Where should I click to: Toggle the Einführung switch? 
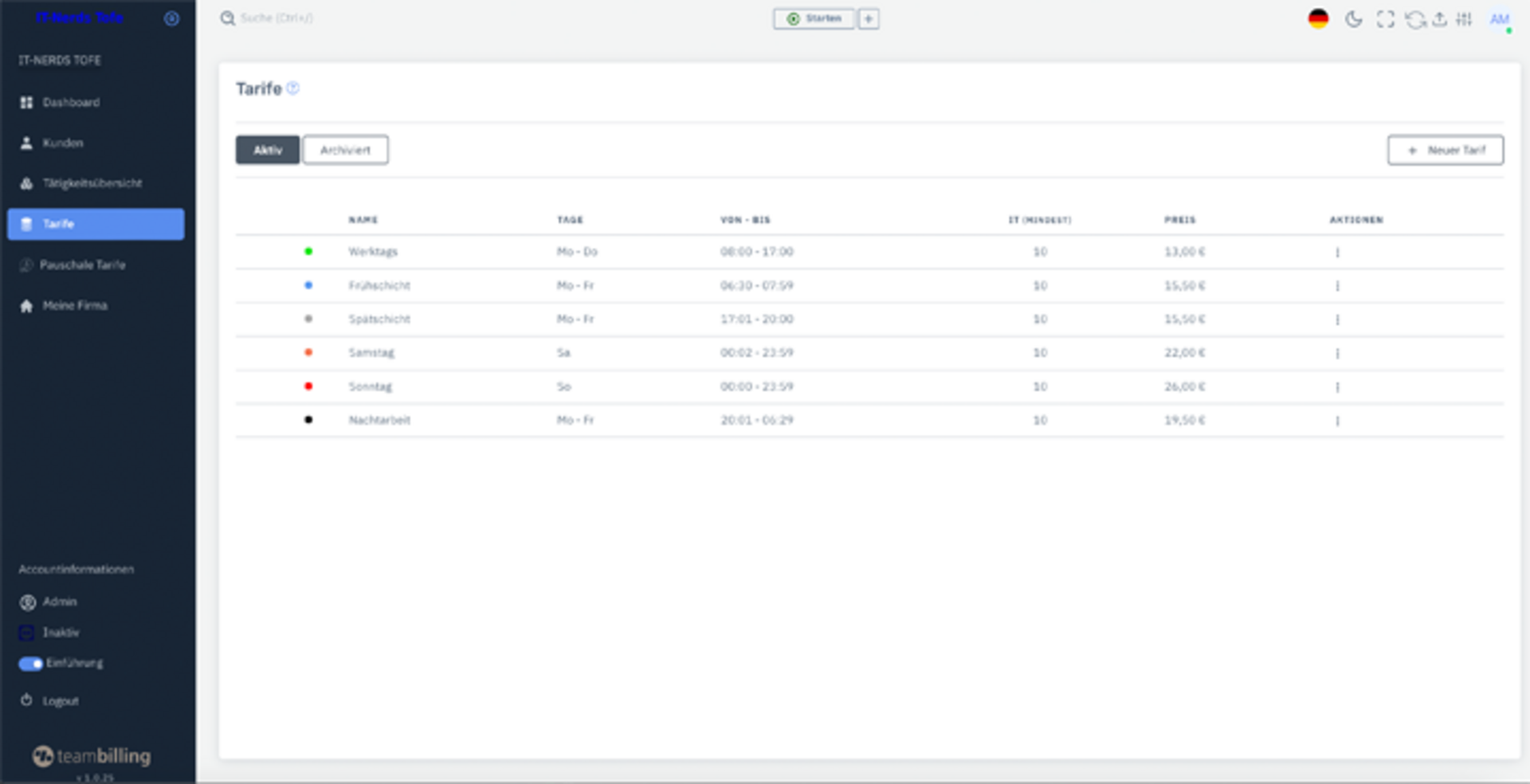[30, 664]
